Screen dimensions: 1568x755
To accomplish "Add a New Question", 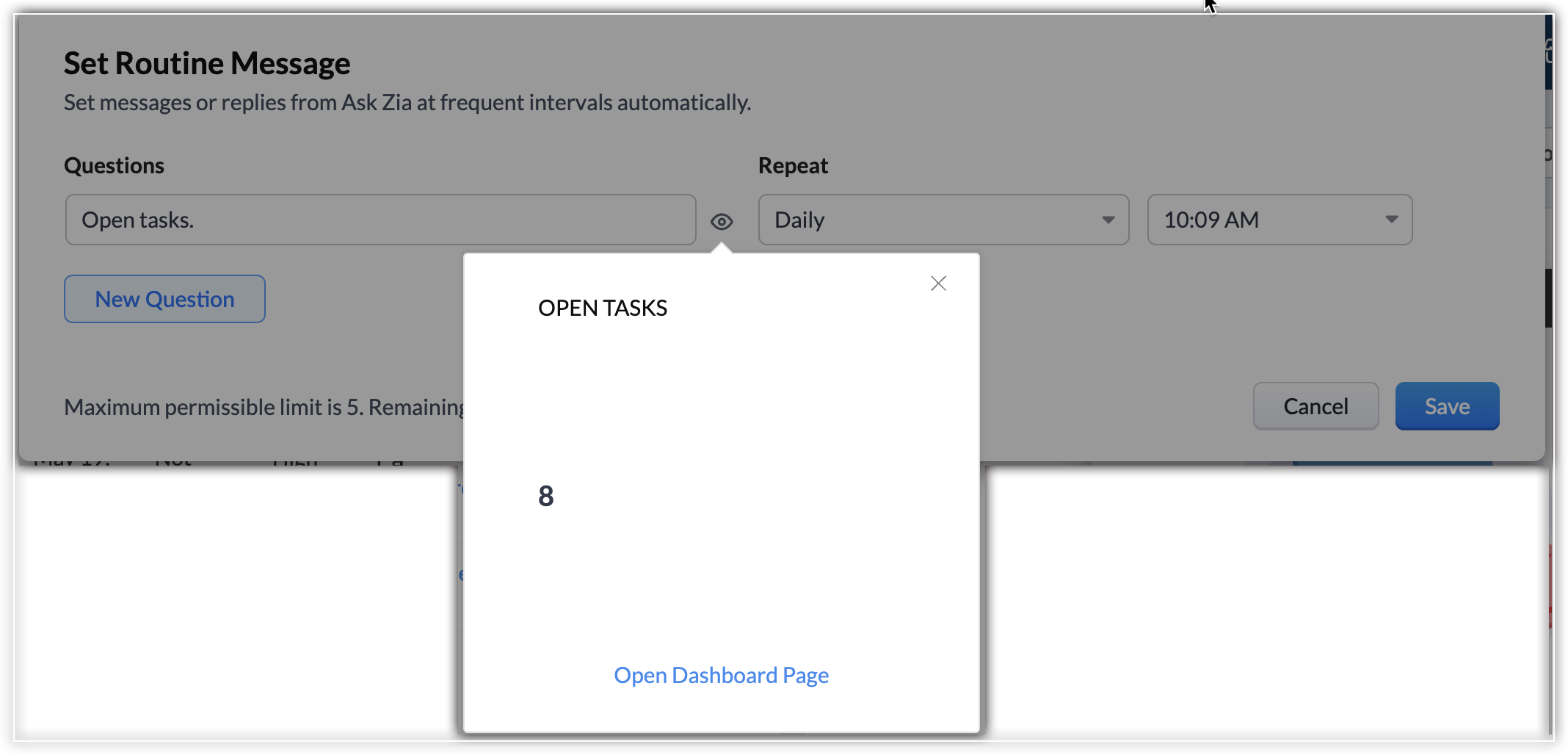I will coord(164,299).
